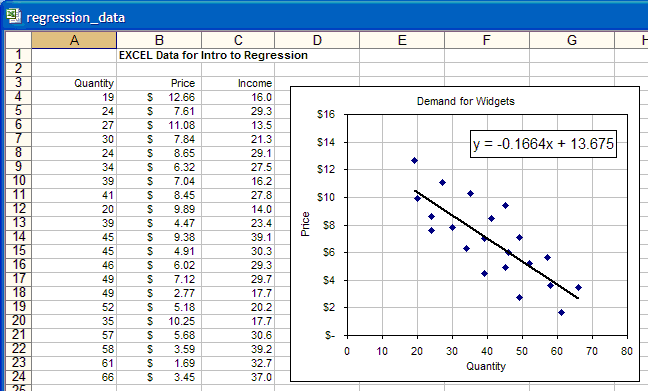Select the price cell 2.77
This screenshot has width=648, height=391.
(159, 293)
